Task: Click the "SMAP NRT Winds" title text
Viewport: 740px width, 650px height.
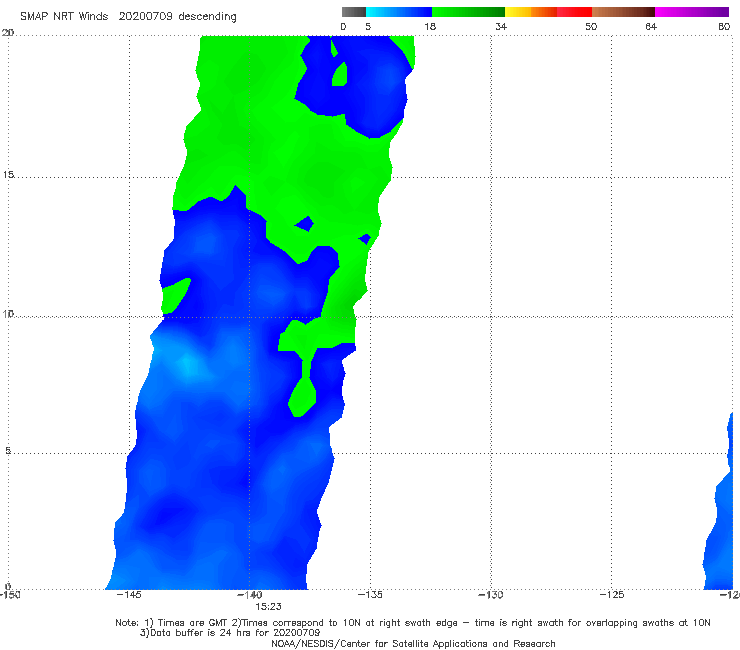Action: pyautogui.click(x=64, y=16)
